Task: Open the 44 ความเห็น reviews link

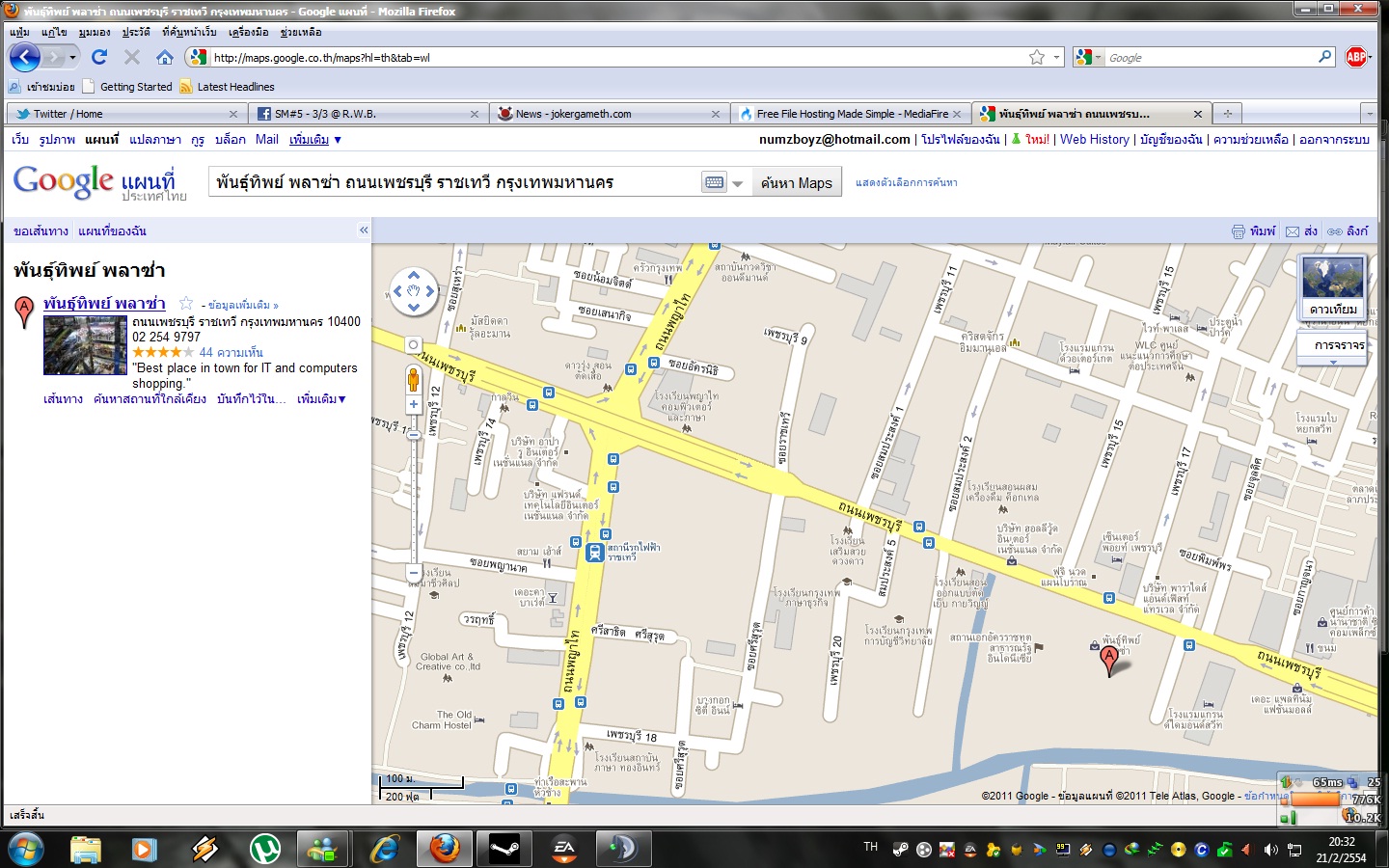Action: [231, 353]
